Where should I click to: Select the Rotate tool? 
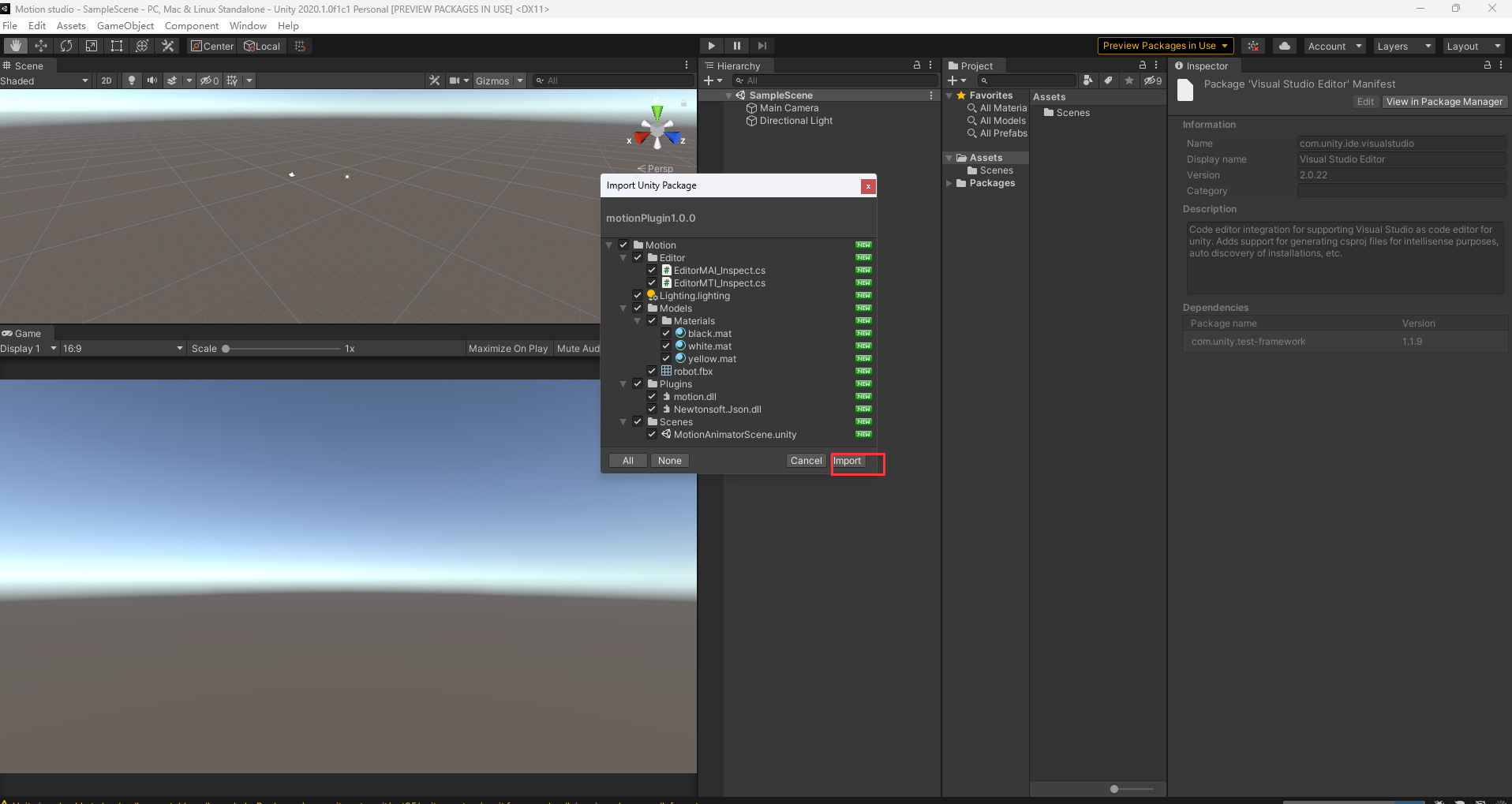pos(66,46)
